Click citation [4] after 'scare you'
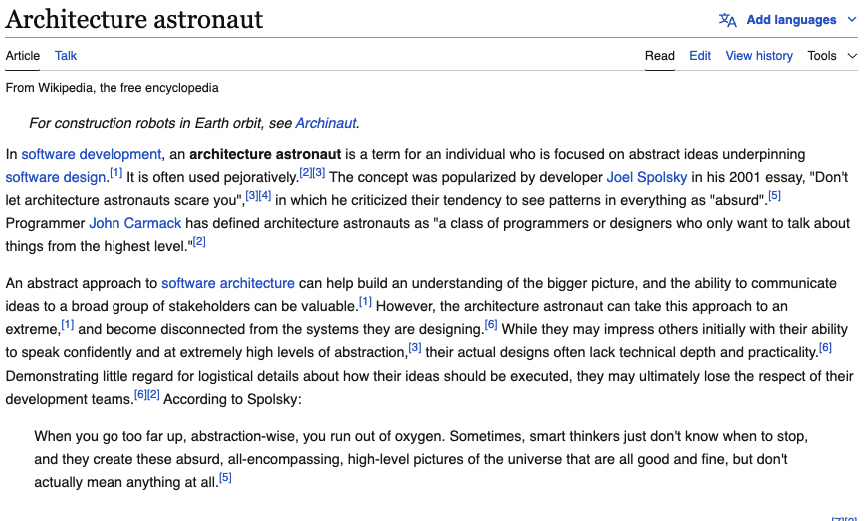This screenshot has width=867, height=521. 265,195
